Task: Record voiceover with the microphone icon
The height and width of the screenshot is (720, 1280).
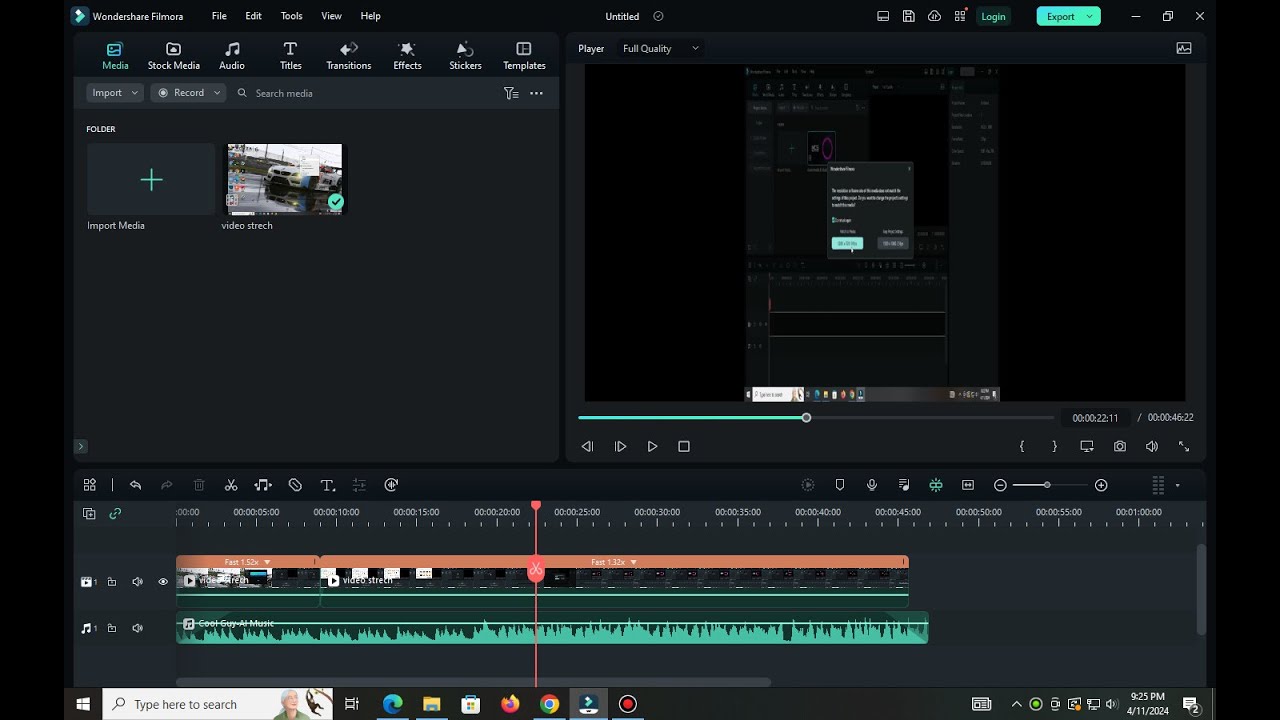Action: click(x=872, y=485)
